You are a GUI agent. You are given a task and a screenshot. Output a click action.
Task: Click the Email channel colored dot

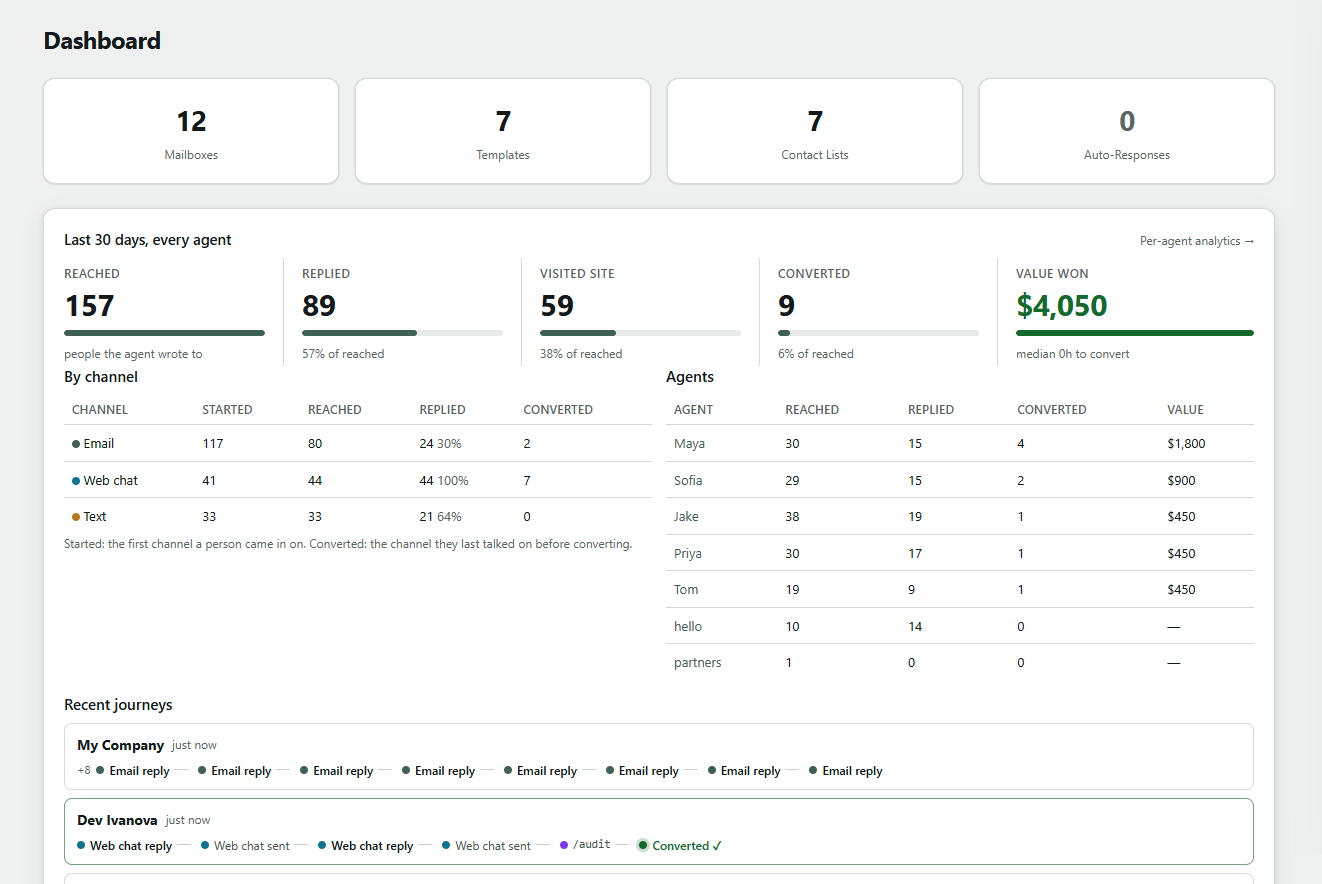coord(76,444)
